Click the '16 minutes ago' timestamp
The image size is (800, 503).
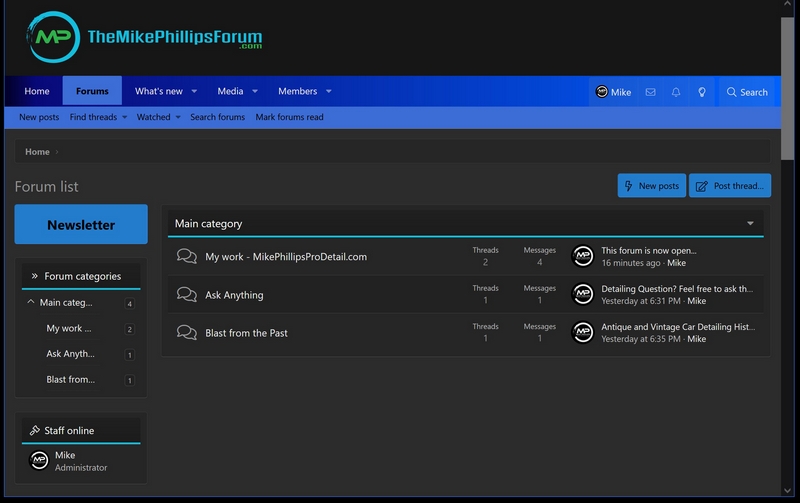coord(631,263)
